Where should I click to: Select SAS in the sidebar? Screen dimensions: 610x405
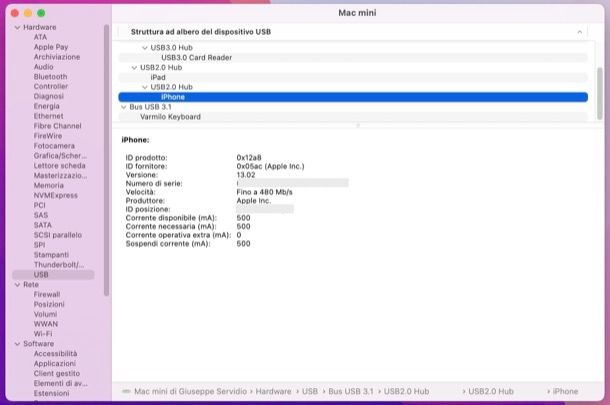pos(41,215)
